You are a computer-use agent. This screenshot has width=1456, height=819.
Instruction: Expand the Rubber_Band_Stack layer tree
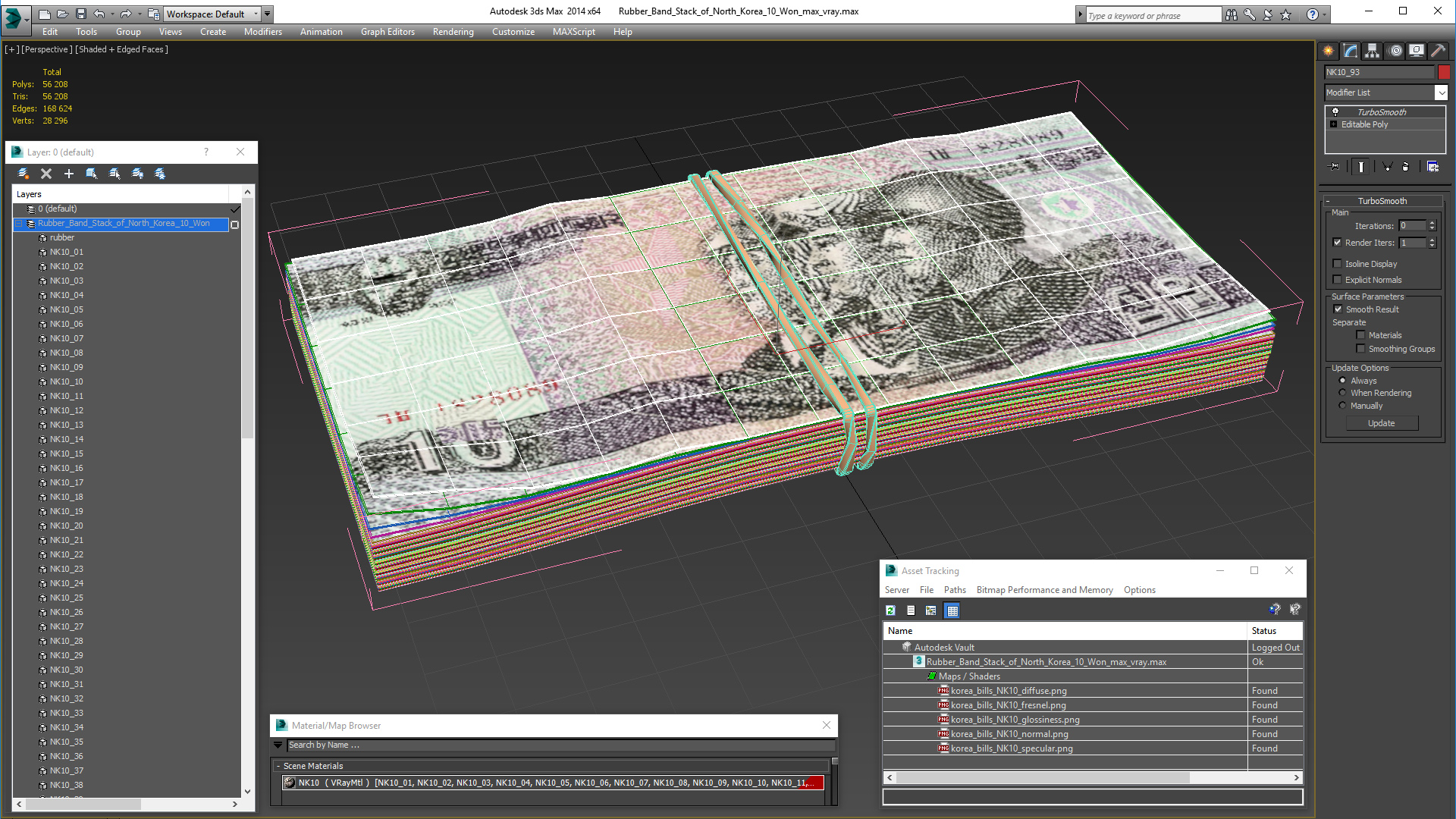point(18,222)
